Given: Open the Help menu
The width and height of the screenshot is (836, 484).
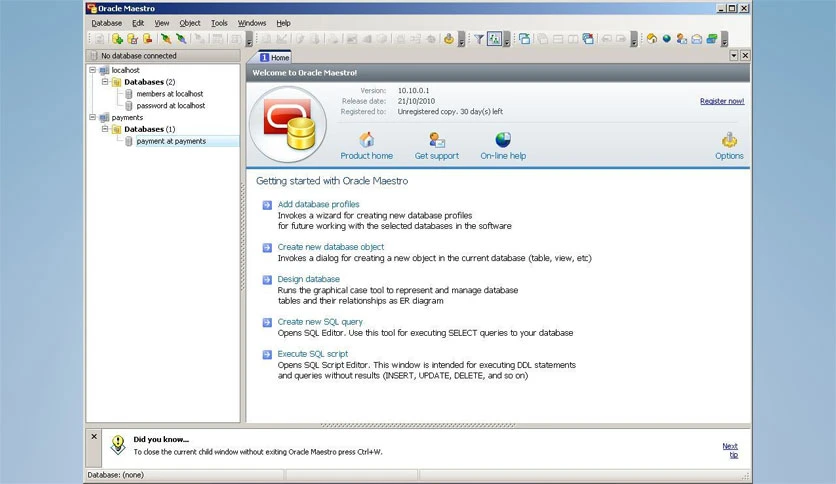Looking at the screenshot, I should [x=283, y=23].
